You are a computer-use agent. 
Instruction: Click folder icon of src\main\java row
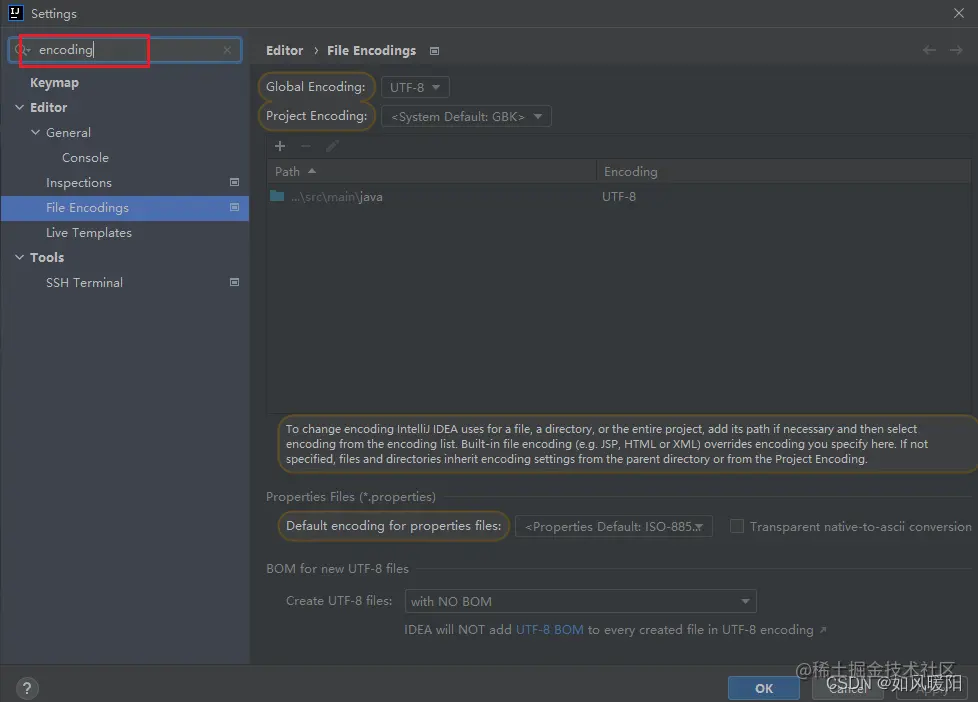click(277, 196)
